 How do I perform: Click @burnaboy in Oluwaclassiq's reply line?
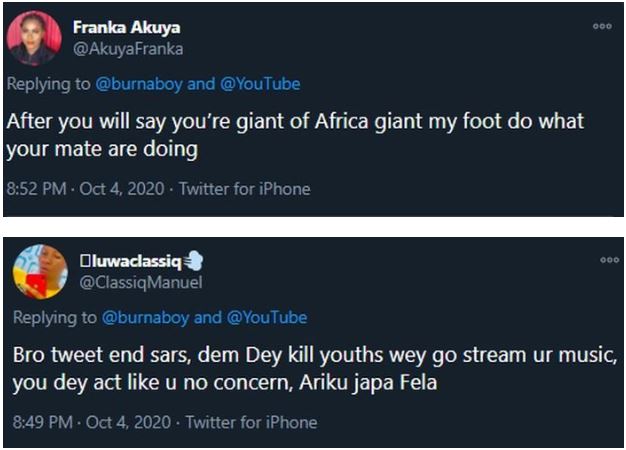point(146,317)
